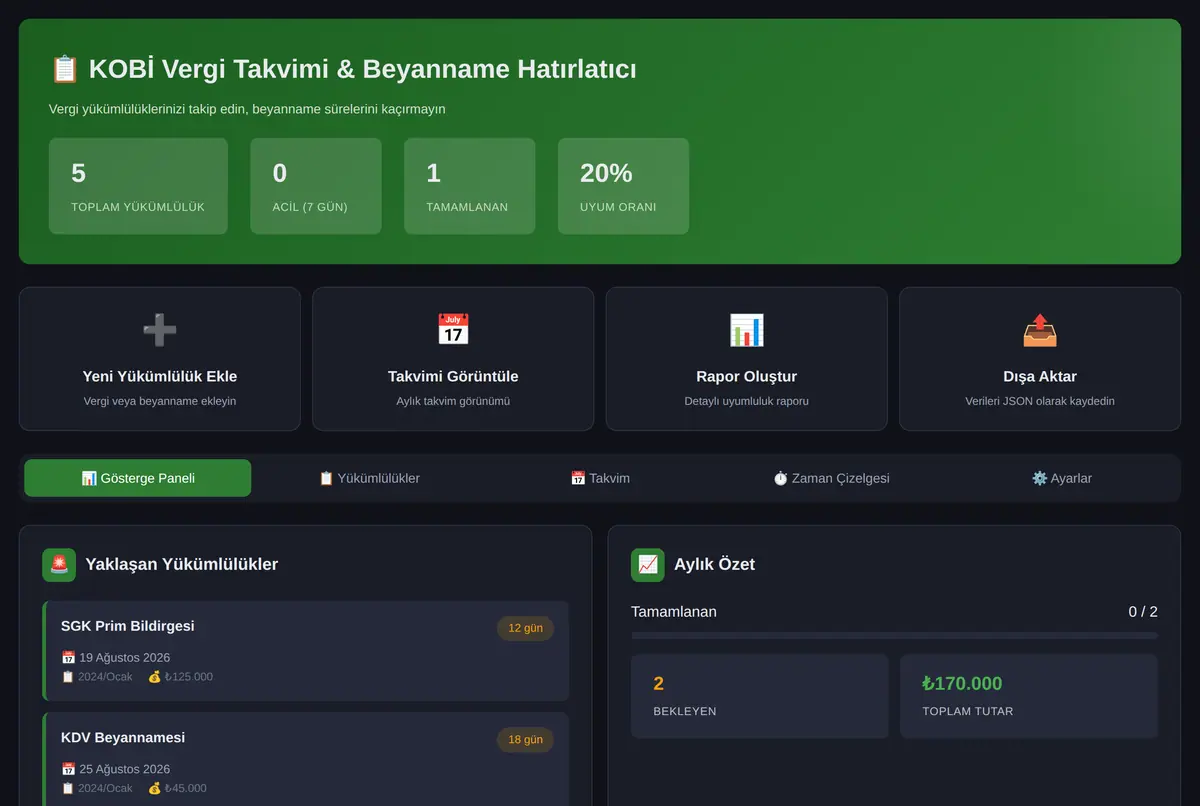
Task: Click the text 'Vergi veya beyanname ekleyin'
Action: point(160,401)
